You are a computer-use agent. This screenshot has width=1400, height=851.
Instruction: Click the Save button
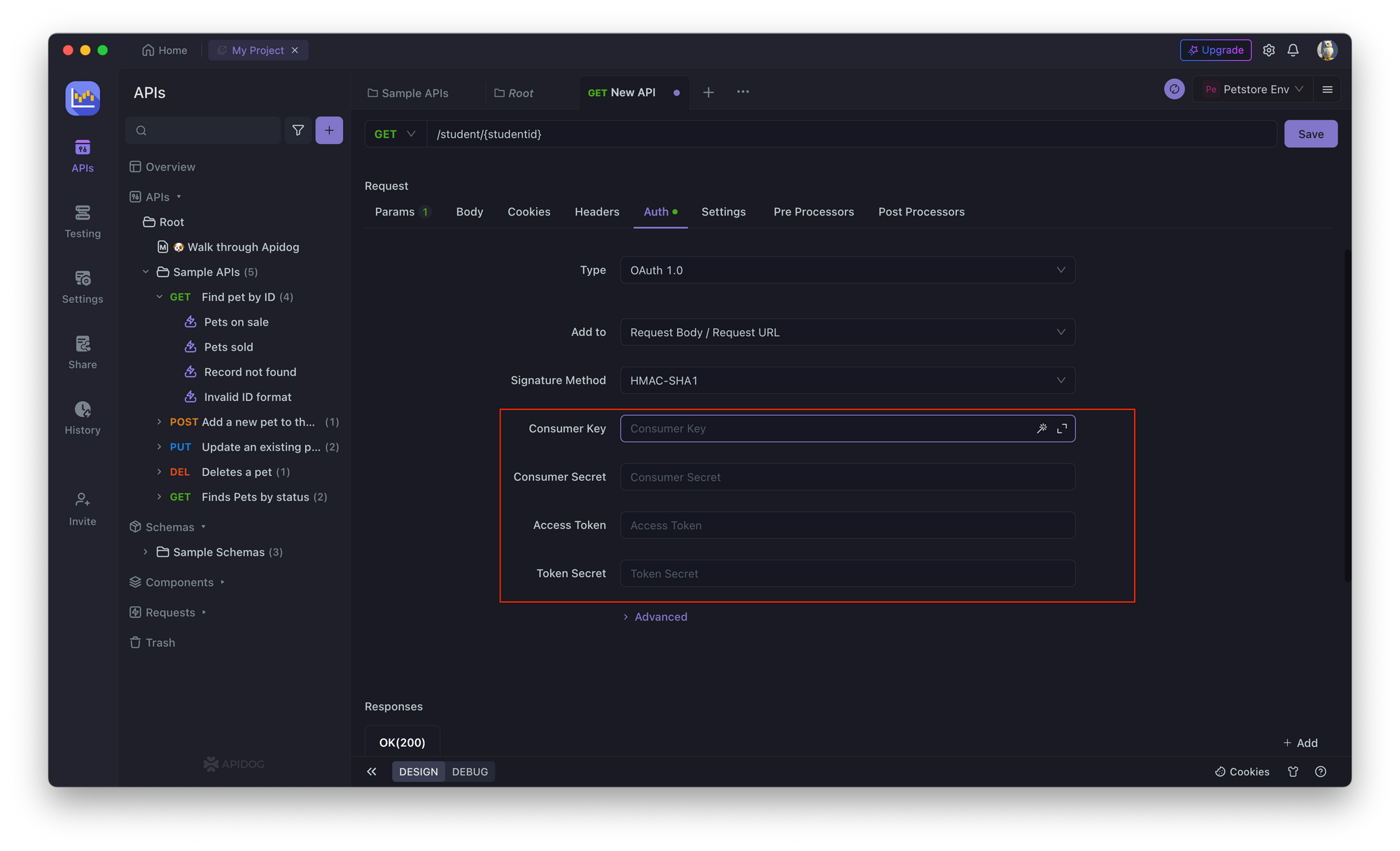(1310, 134)
